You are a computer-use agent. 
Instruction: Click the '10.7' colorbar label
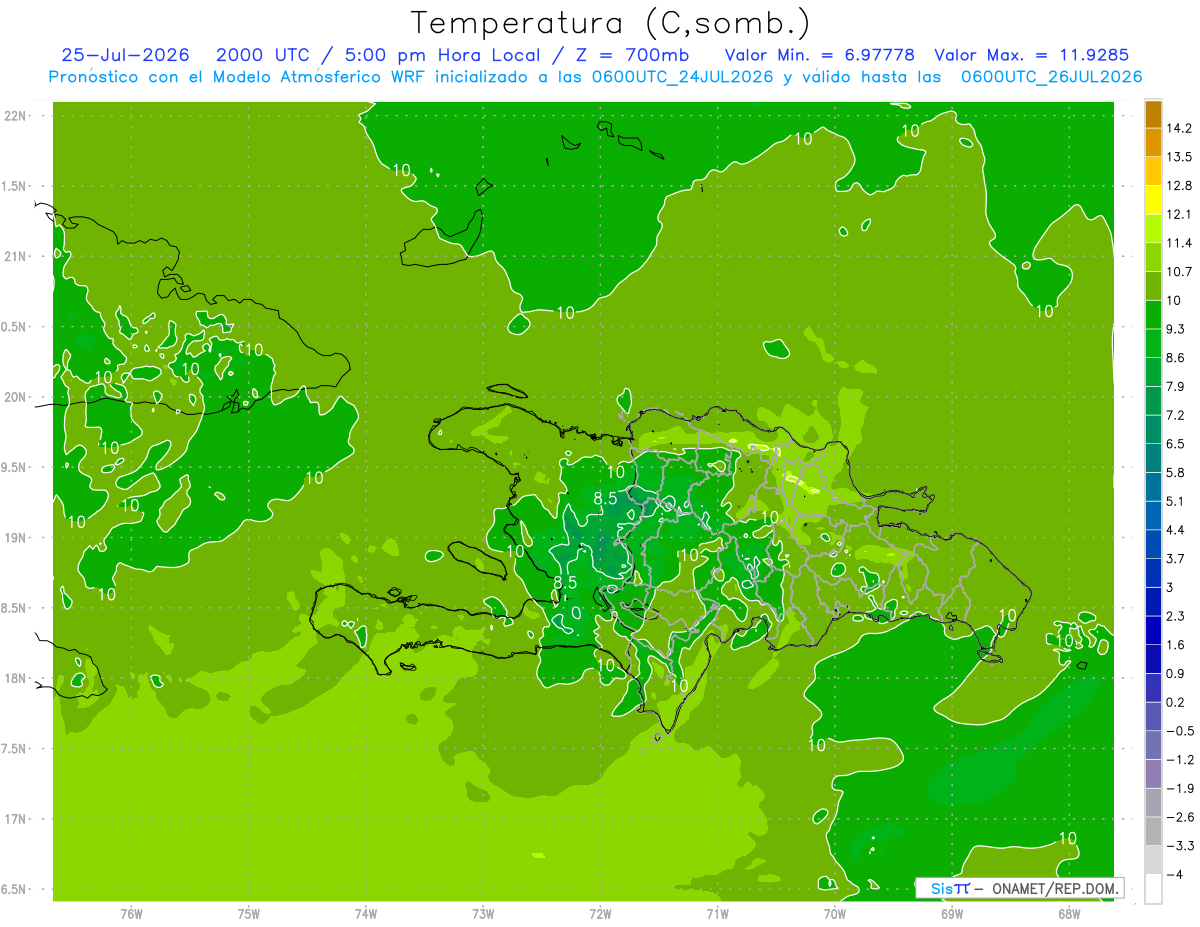[x=1181, y=272]
